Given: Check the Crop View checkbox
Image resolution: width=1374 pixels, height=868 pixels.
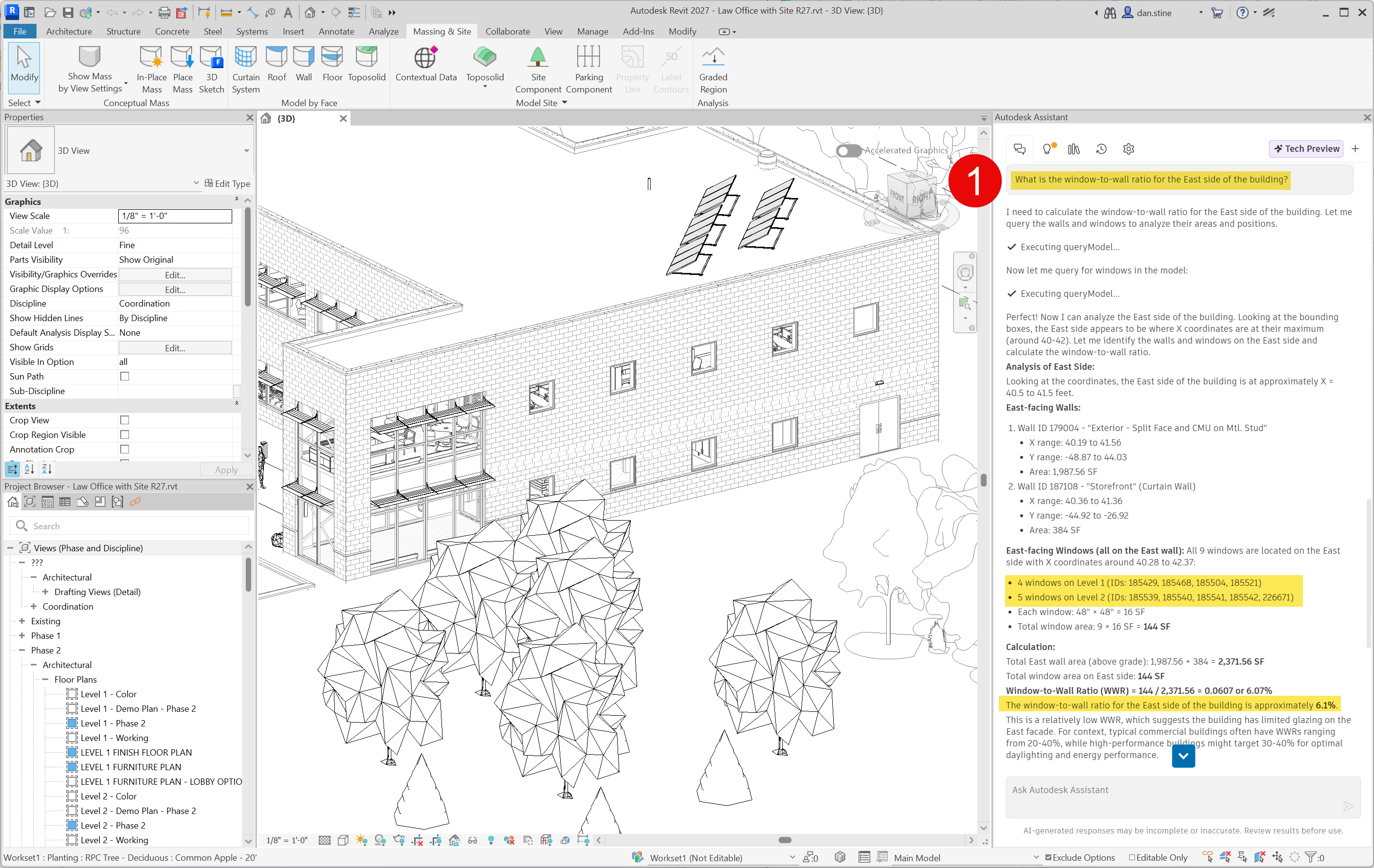Looking at the screenshot, I should (x=125, y=420).
